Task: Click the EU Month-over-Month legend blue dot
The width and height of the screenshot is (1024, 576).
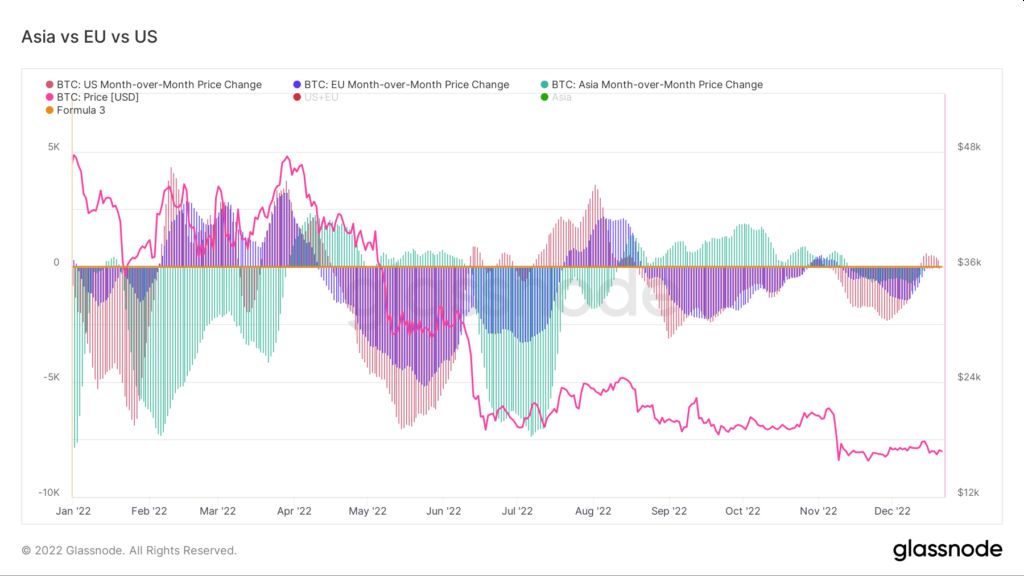Action: (x=297, y=85)
